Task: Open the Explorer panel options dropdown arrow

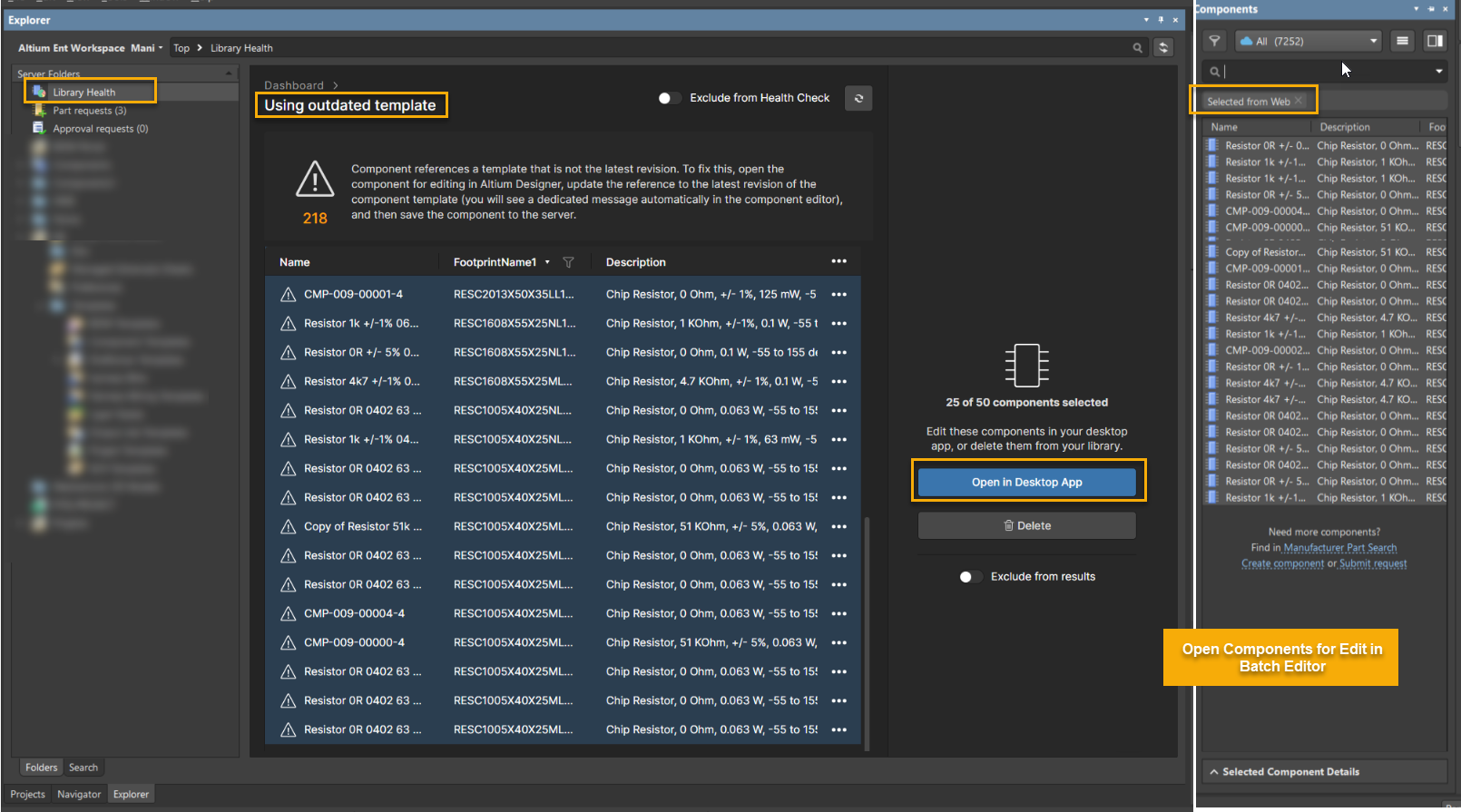Action: point(1146,19)
